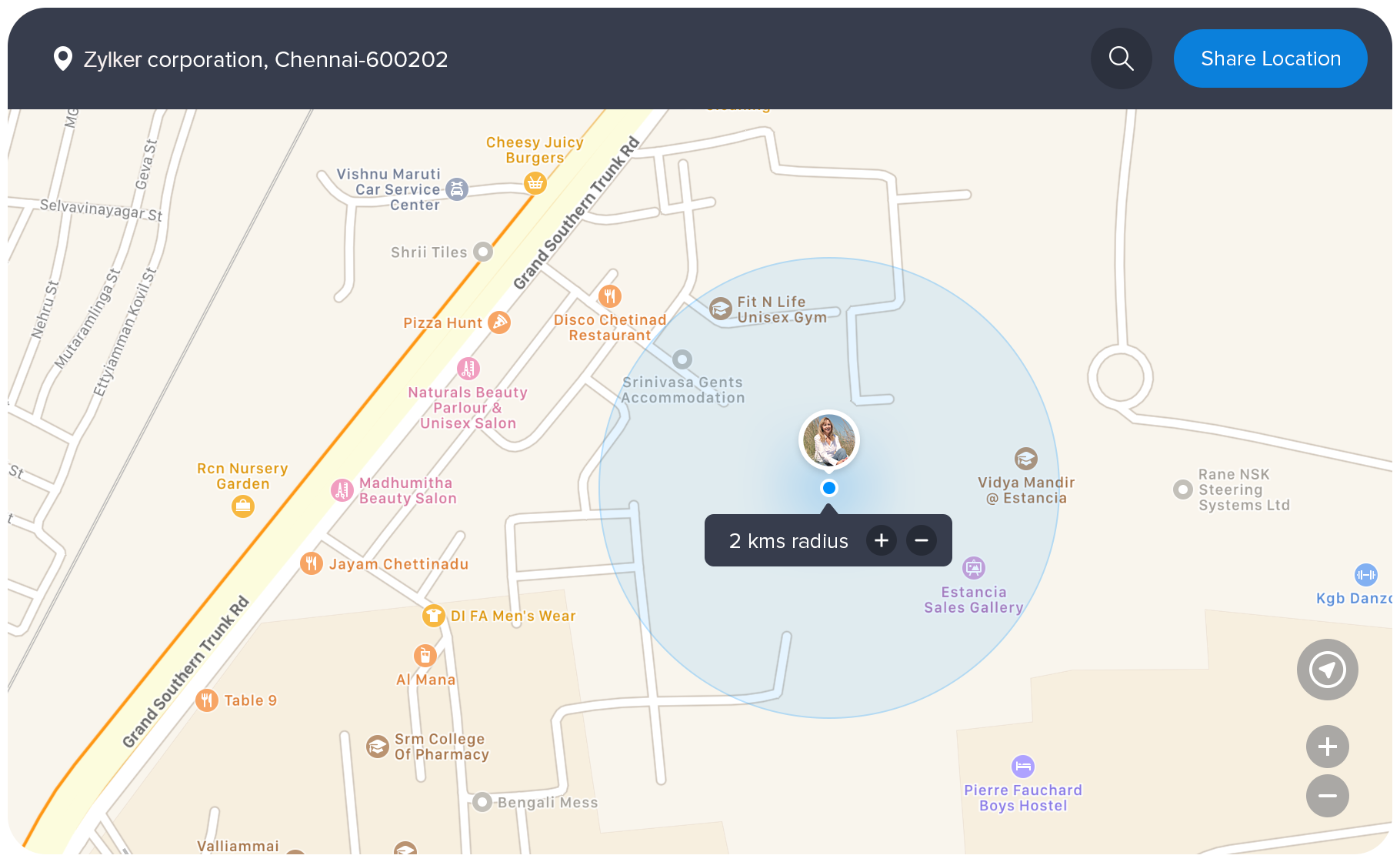Select the Rcn Nursery Garden marker
1400x862 pixels.
[x=242, y=506]
